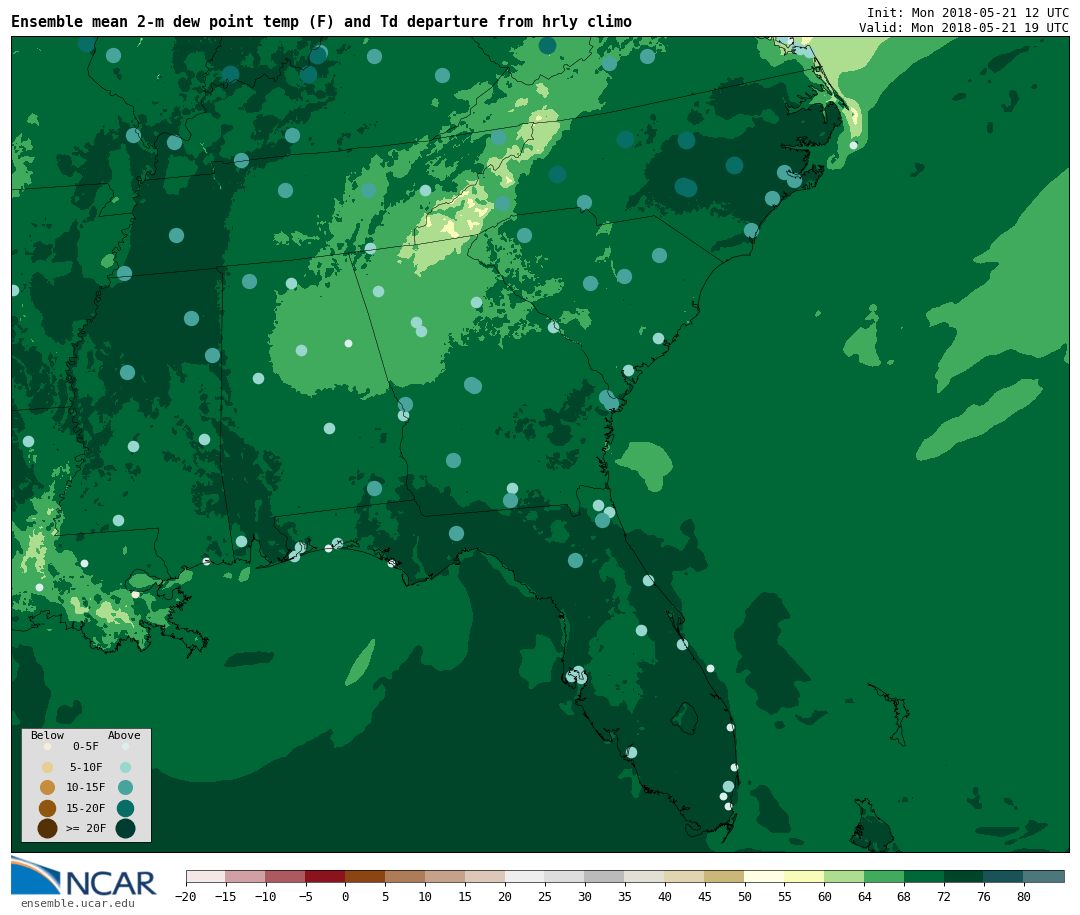Pick the -5 to 0 dark red swatch
The image size is (1080, 915).
tap(325, 876)
